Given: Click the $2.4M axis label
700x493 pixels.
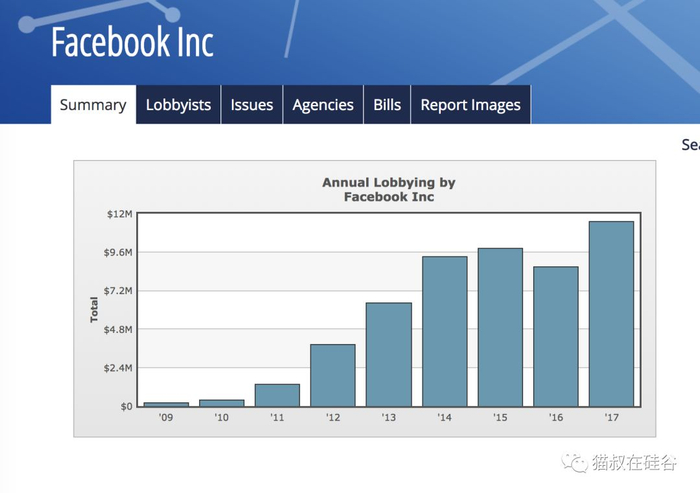Looking at the screenshot, I should pos(118,368).
